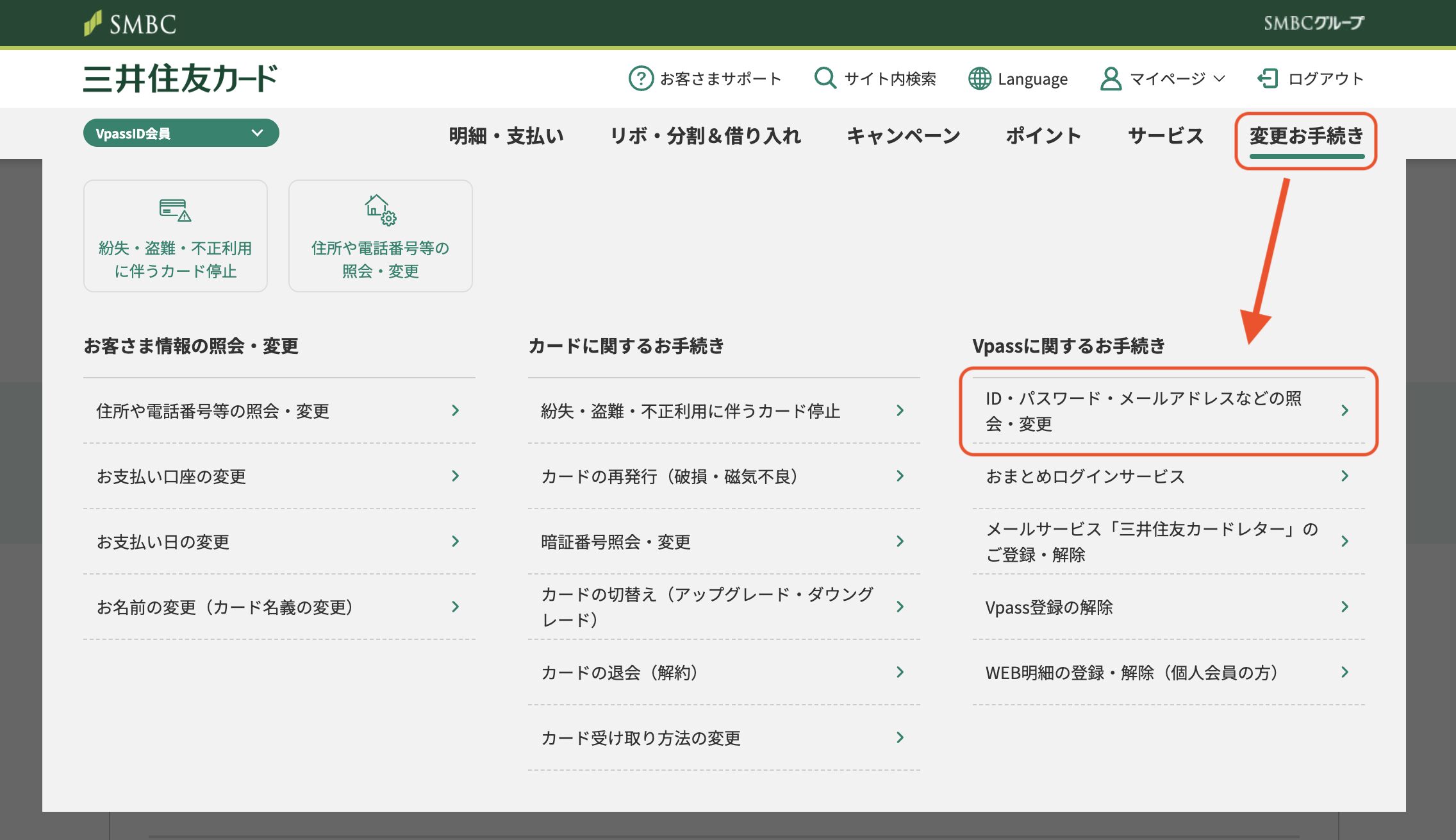Click the house and gear address icon
This screenshot has width=1456, height=840.
(x=380, y=210)
